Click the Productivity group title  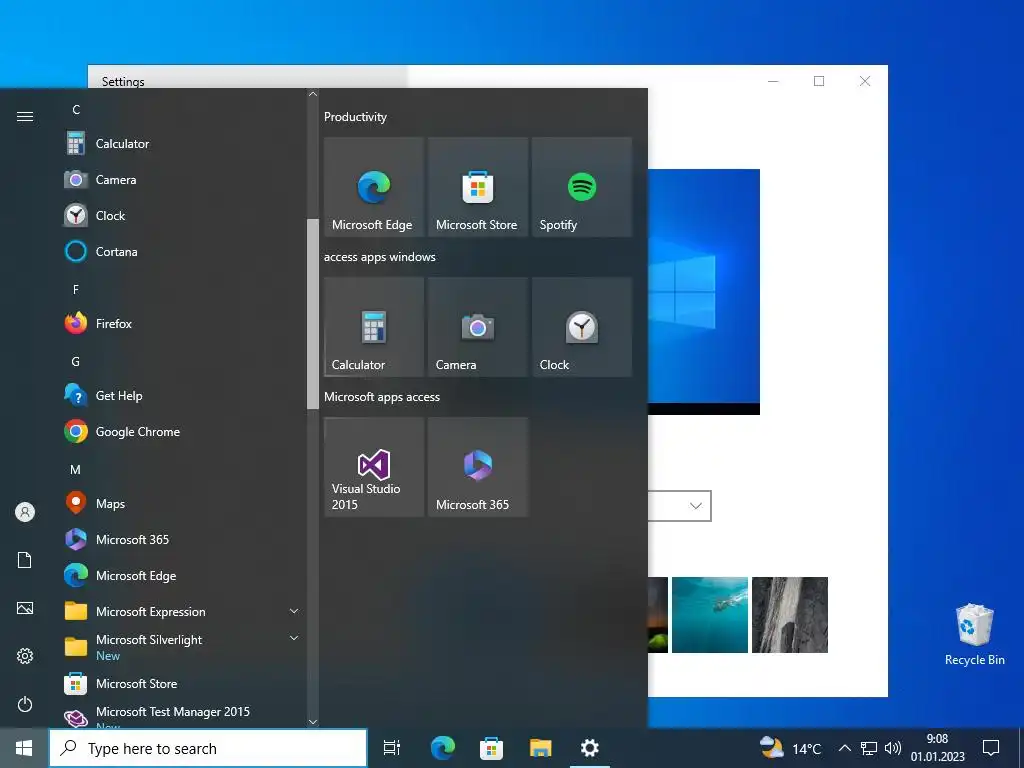pyautogui.click(x=355, y=117)
